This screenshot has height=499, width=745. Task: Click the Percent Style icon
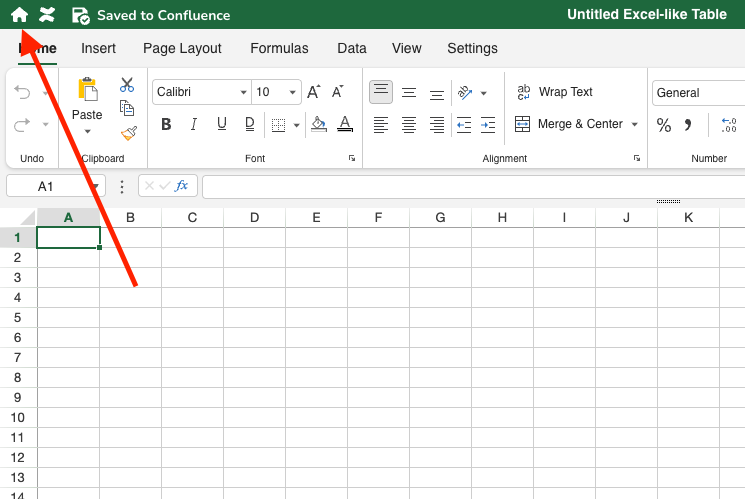click(663, 125)
